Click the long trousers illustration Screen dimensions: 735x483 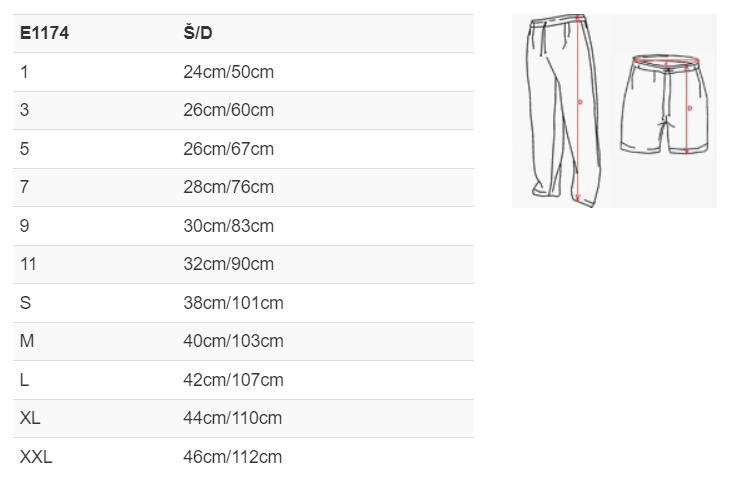[566, 108]
